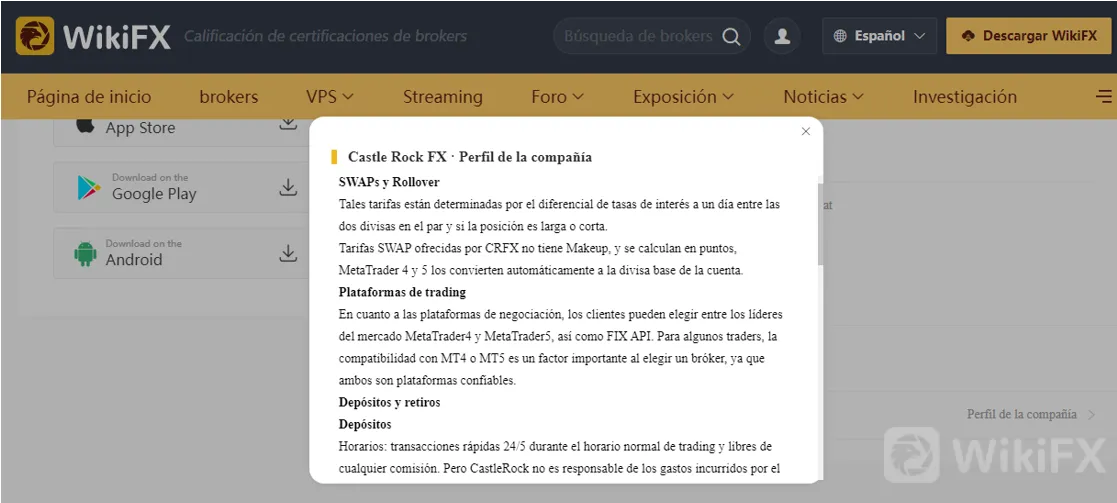Click the search magnifier icon
1117x503 pixels.
pos(731,36)
